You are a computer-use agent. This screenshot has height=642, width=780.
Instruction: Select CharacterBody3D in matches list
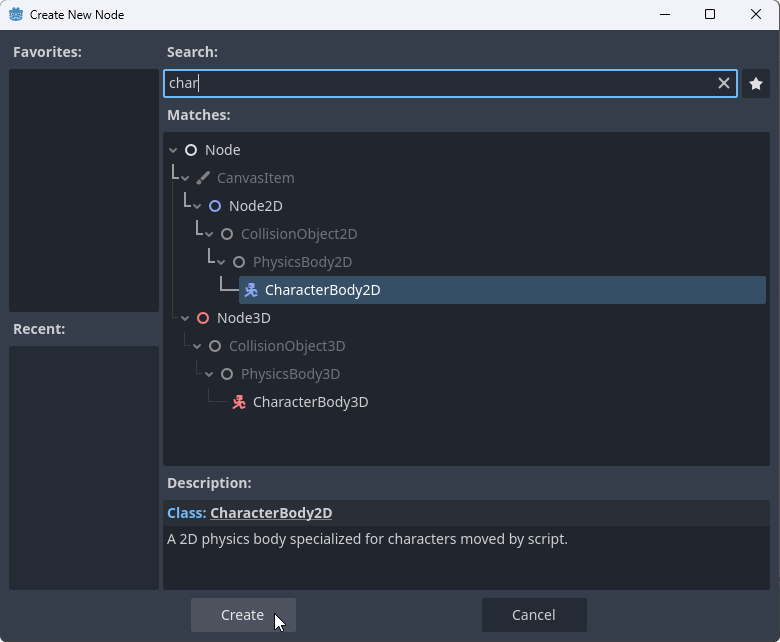[x=310, y=402]
